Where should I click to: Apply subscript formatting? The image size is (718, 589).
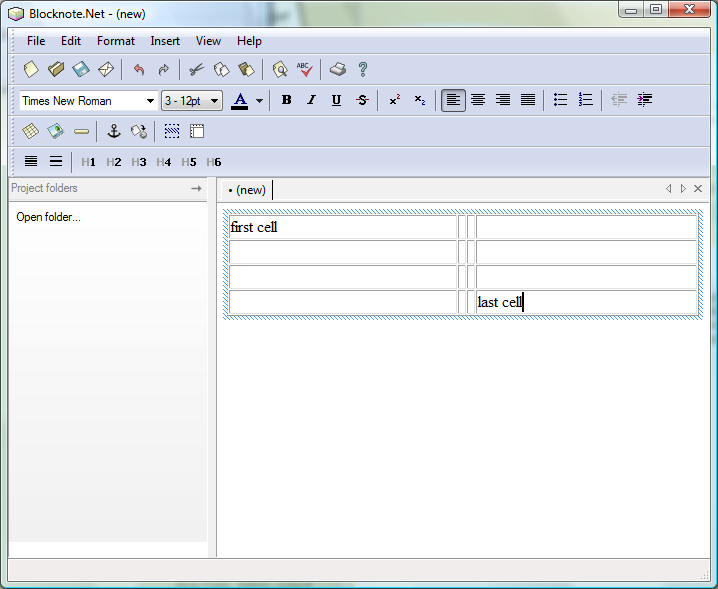[420, 100]
